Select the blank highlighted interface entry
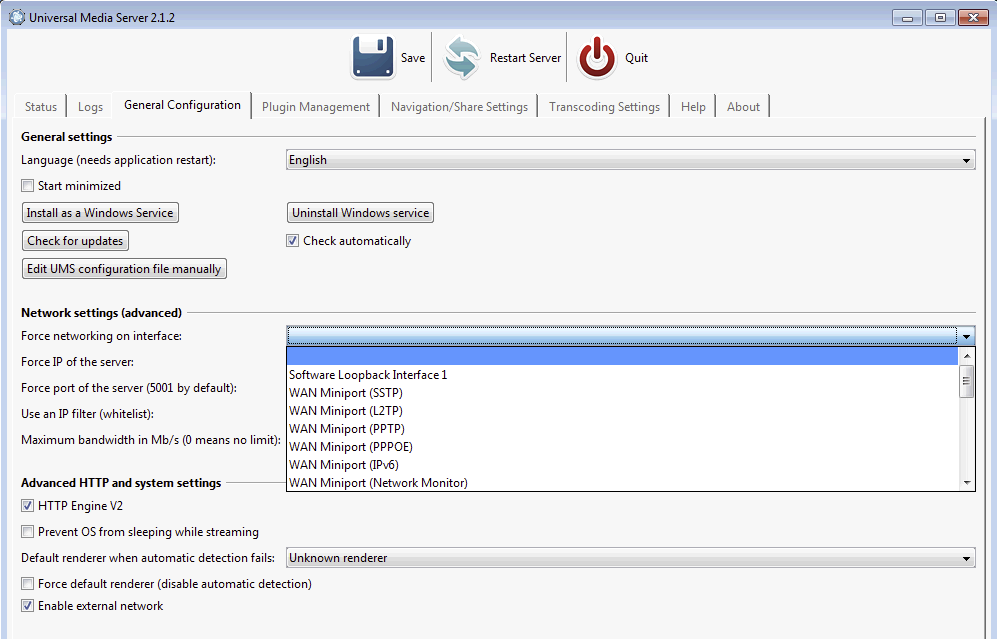Viewport: 997px width, 639px height. click(622, 357)
